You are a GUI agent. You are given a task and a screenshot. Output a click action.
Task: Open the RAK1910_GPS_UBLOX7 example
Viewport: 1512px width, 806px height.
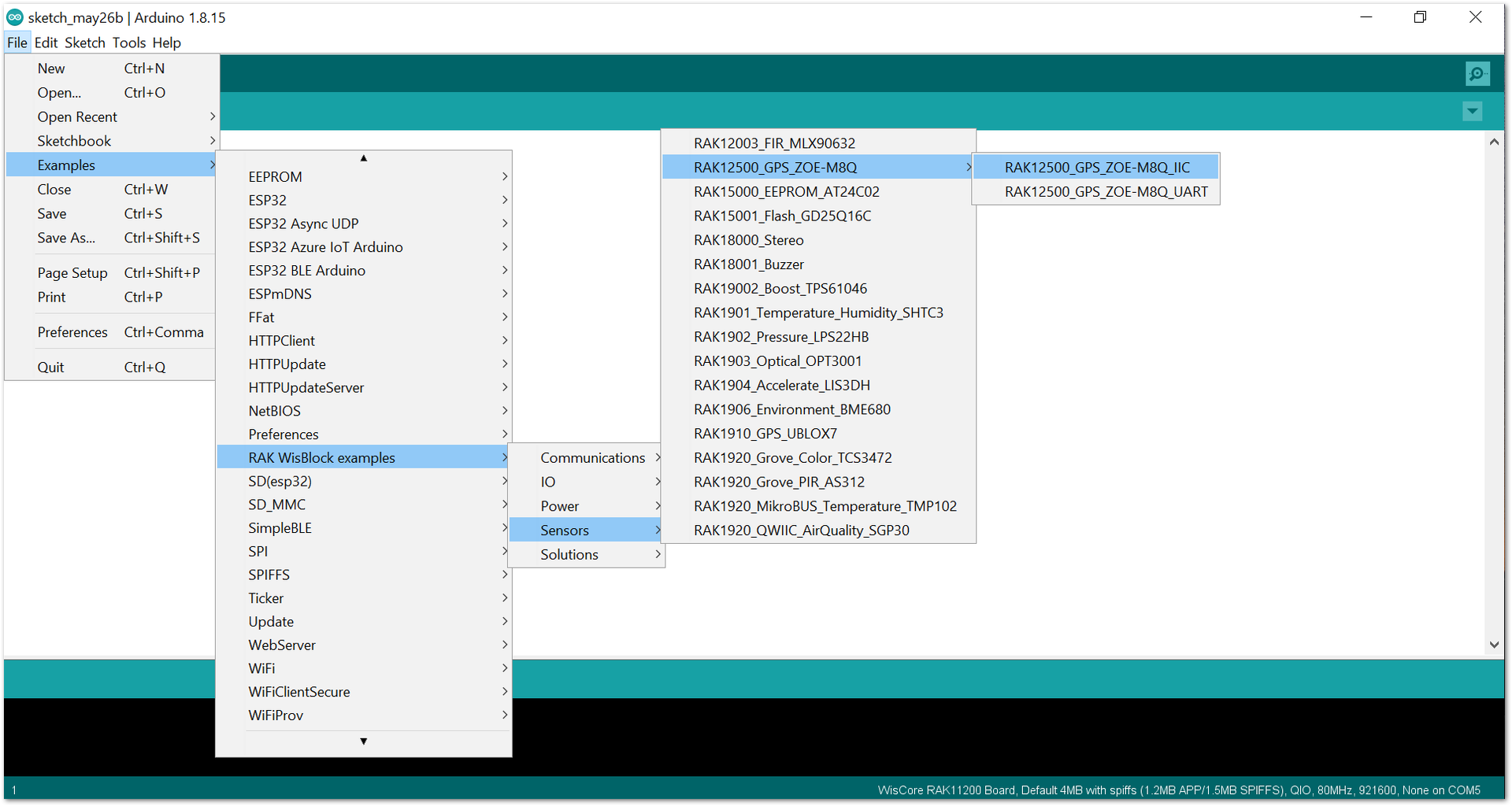[818, 434]
